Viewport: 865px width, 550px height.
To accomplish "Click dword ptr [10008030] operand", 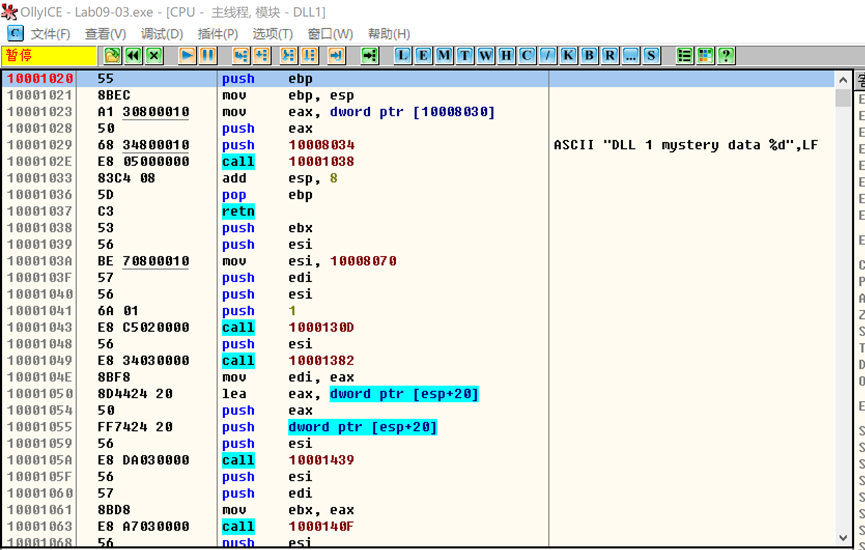I will click(x=412, y=112).
